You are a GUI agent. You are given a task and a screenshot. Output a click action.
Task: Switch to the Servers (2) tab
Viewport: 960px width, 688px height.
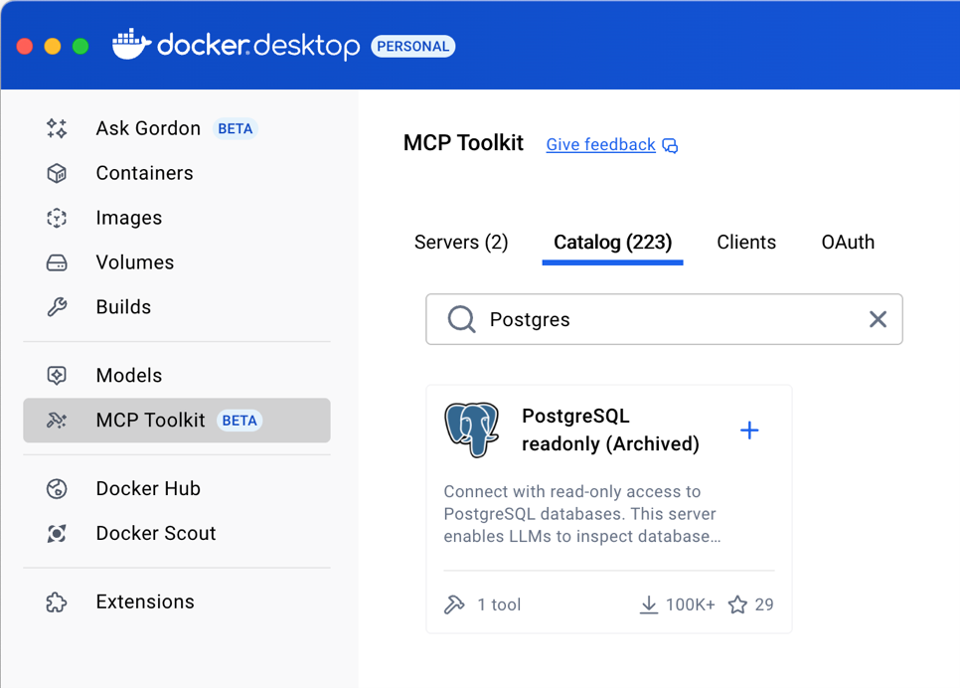click(x=461, y=242)
